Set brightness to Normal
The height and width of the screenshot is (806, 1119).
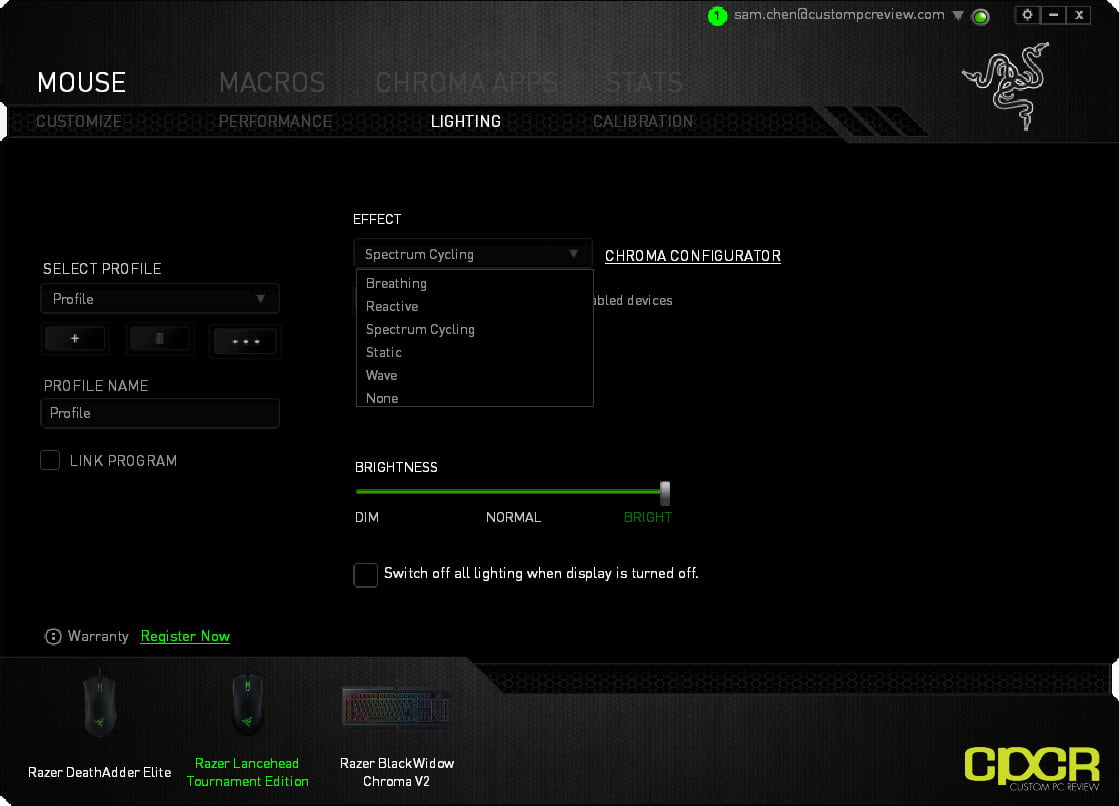pyautogui.click(x=513, y=517)
